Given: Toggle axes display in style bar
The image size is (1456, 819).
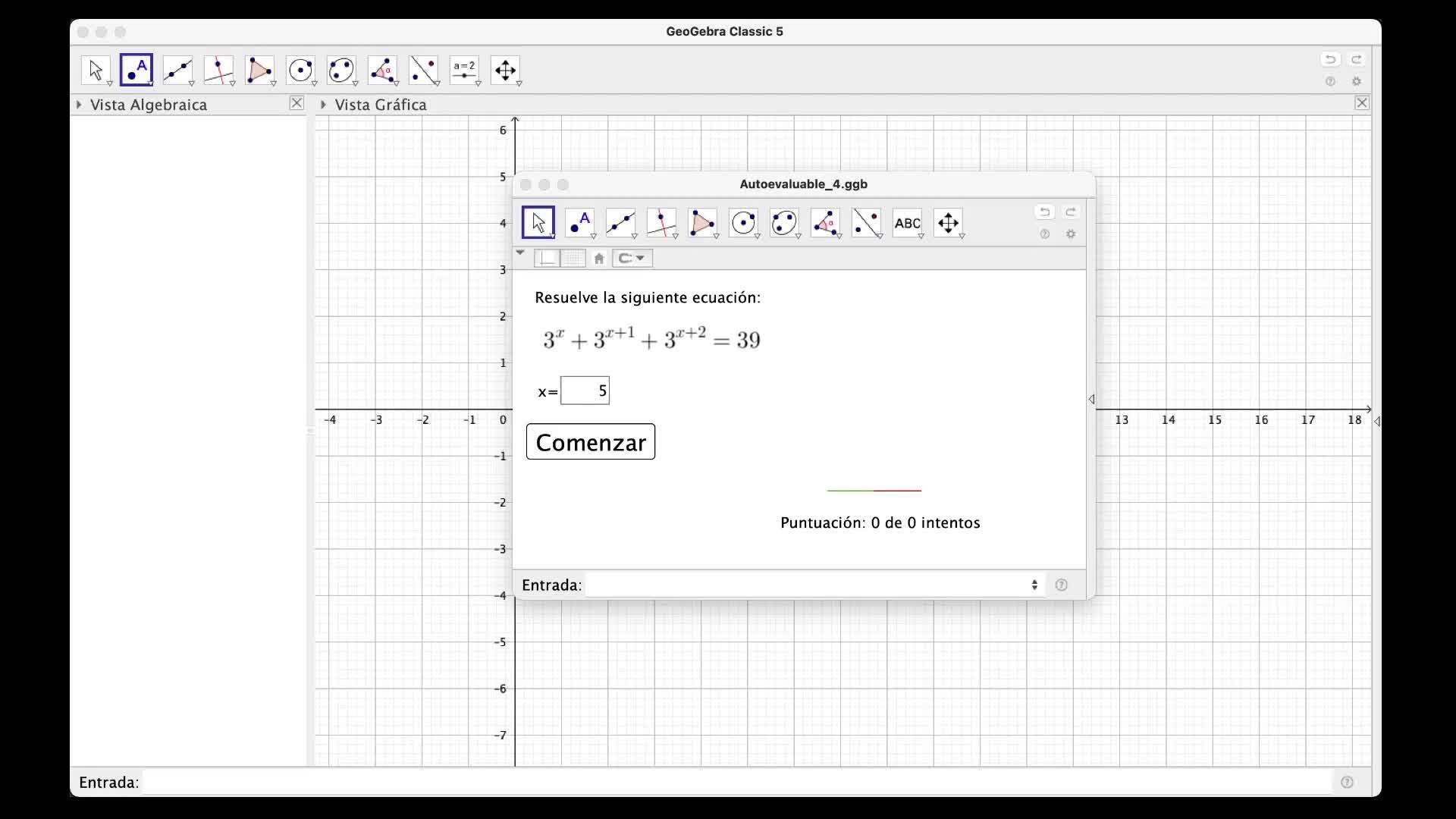Looking at the screenshot, I should [548, 259].
